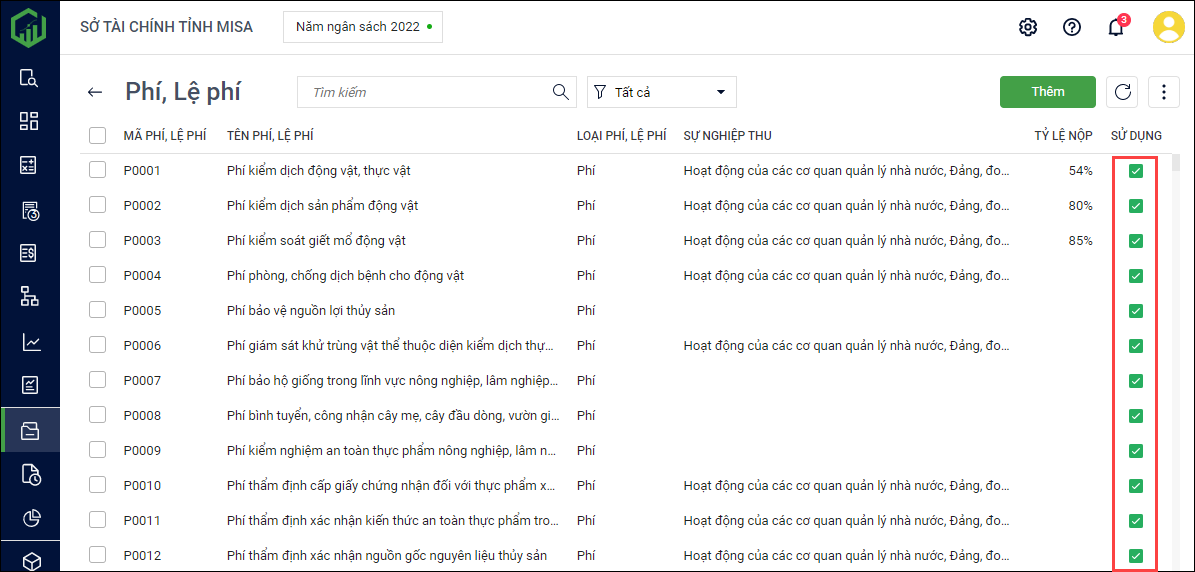Open the user profile avatar
Image resolution: width=1195 pixels, height=572 pixels.
pos(1168,27)
